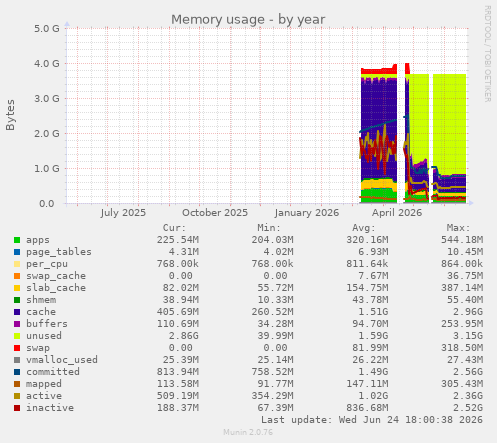Click the 'swap' legend label

tap(38, 348)
